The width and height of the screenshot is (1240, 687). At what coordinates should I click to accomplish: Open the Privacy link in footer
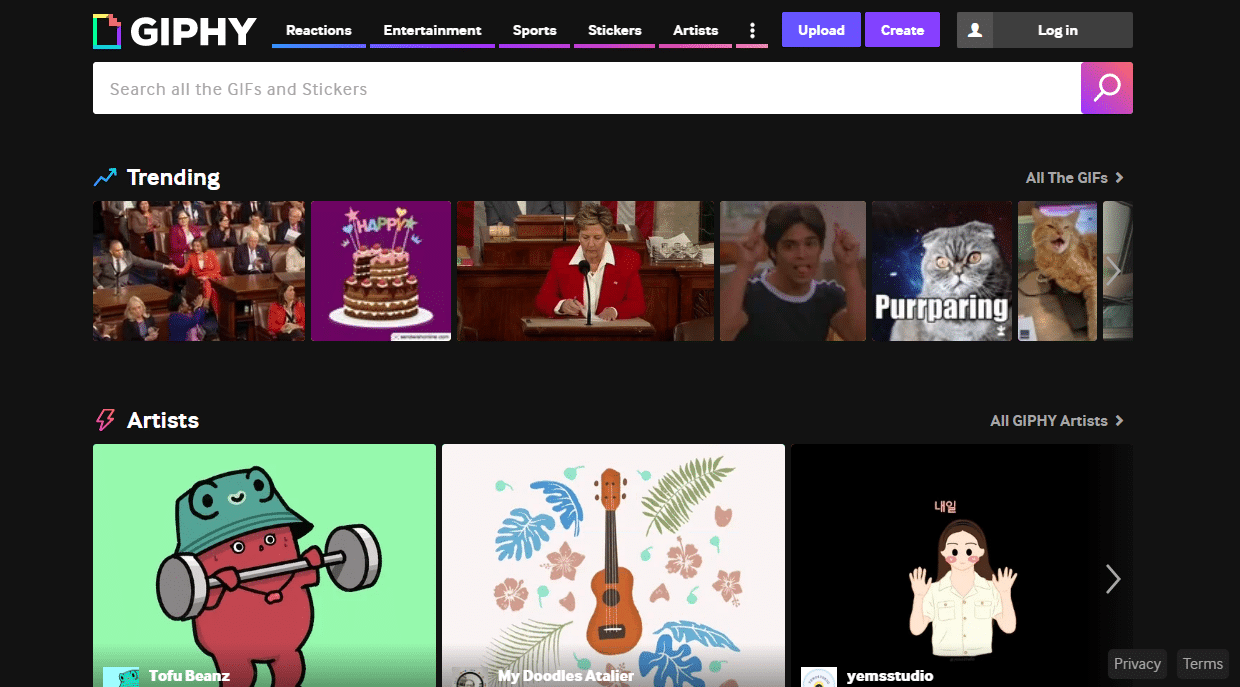point(1137,664)
